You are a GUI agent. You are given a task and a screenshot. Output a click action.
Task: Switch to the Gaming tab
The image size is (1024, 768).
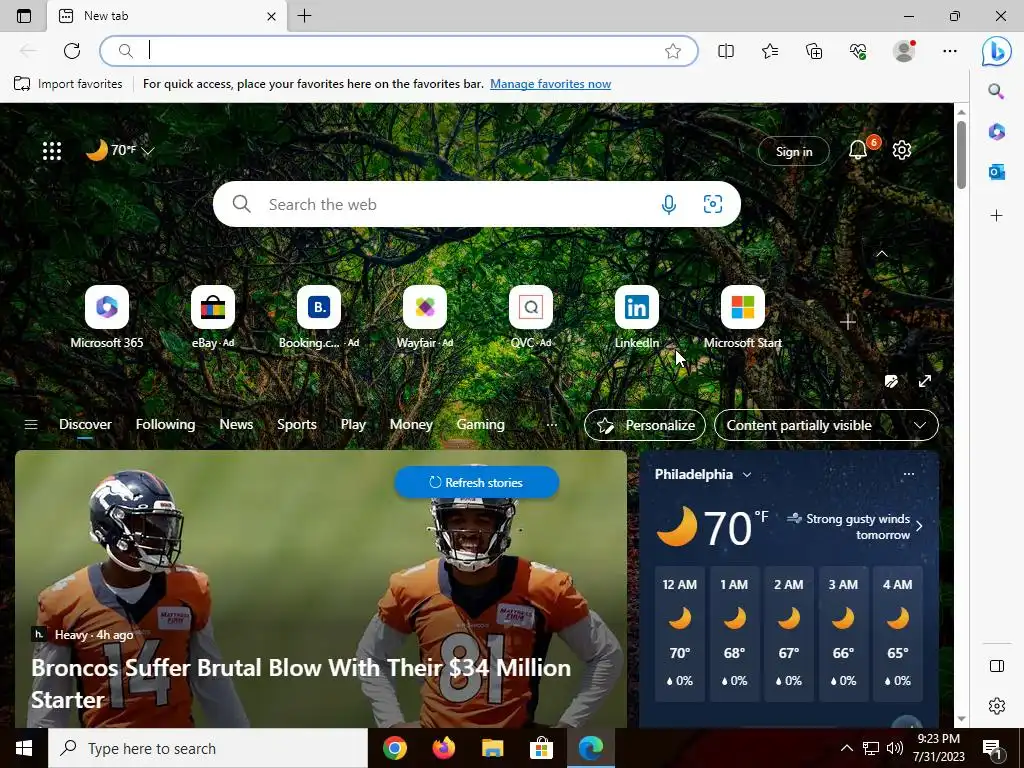(480, 424)
